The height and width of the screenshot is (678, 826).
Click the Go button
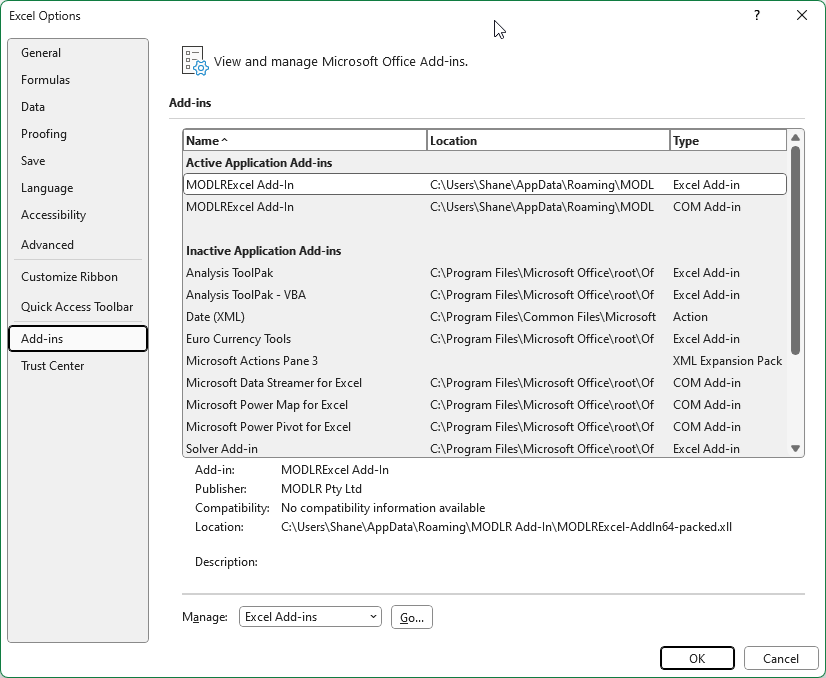(411, 617)
